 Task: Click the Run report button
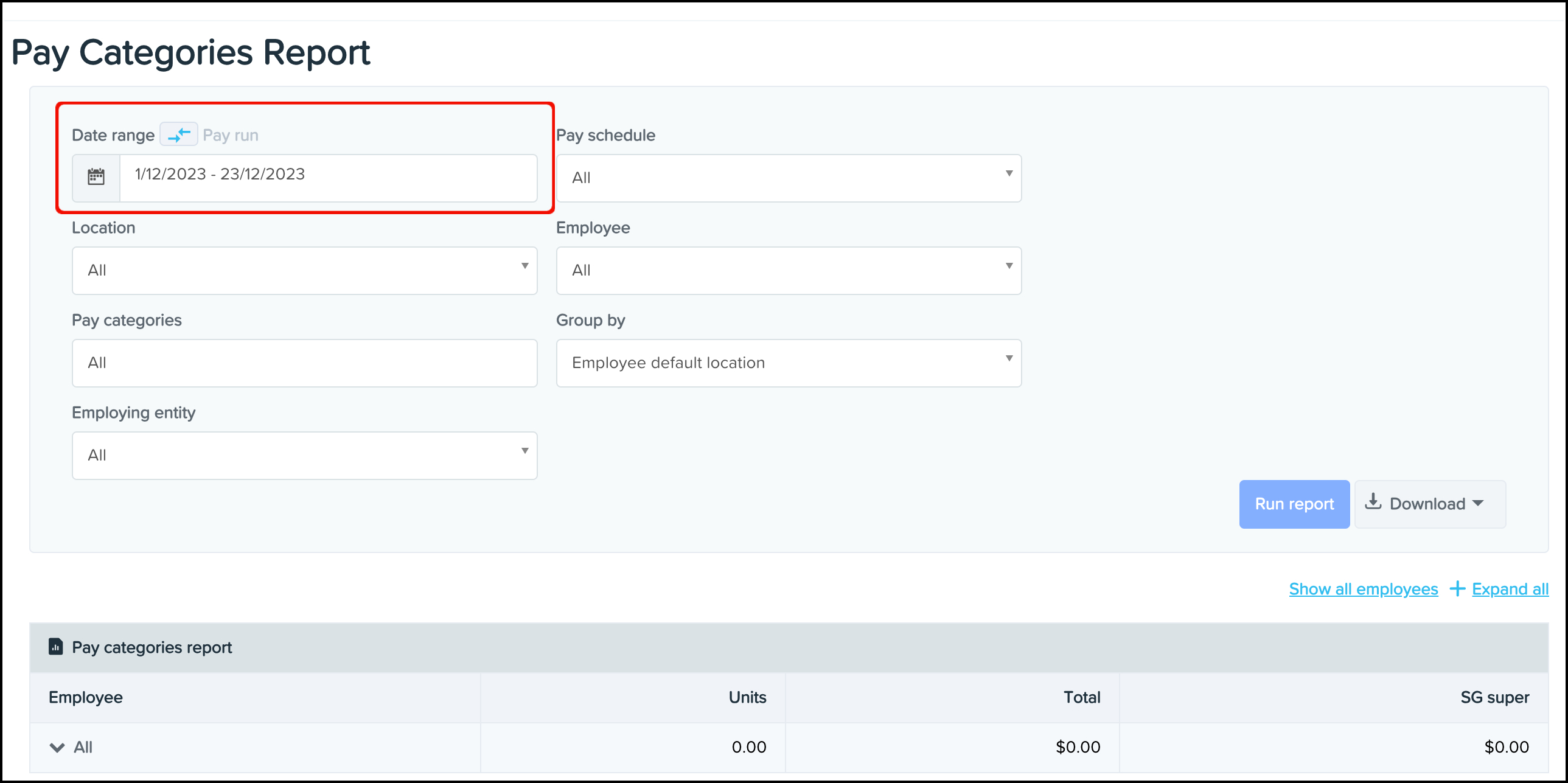(1294, 504)
